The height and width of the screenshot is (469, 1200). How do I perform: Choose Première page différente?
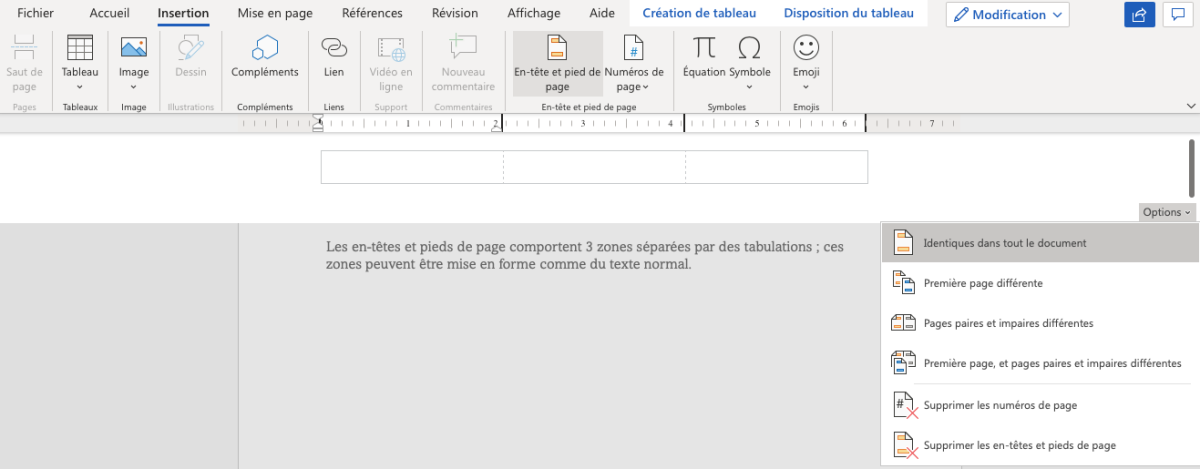(1040, 283)
